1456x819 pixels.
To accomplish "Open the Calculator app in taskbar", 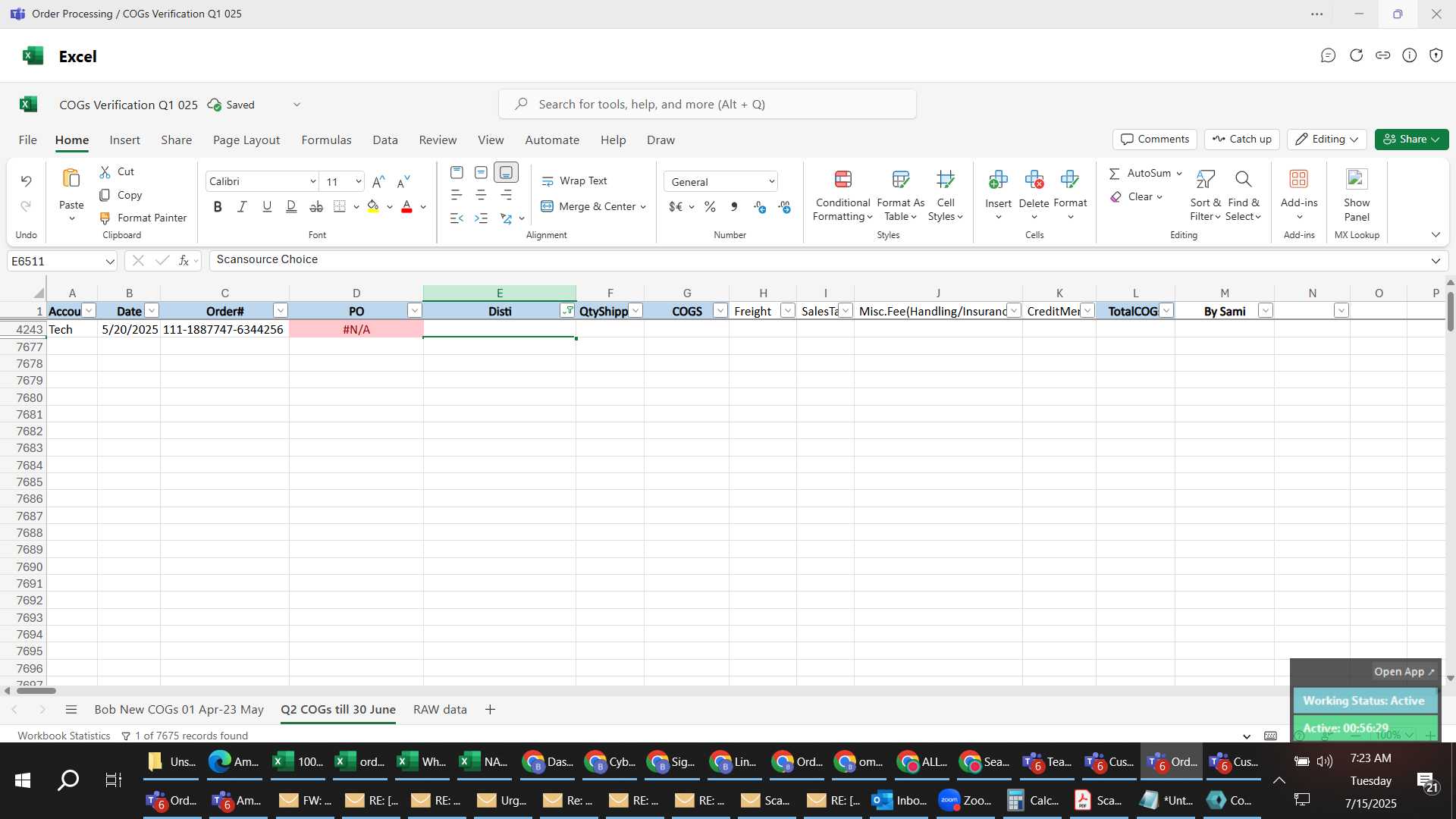I will coord(1033,801).
